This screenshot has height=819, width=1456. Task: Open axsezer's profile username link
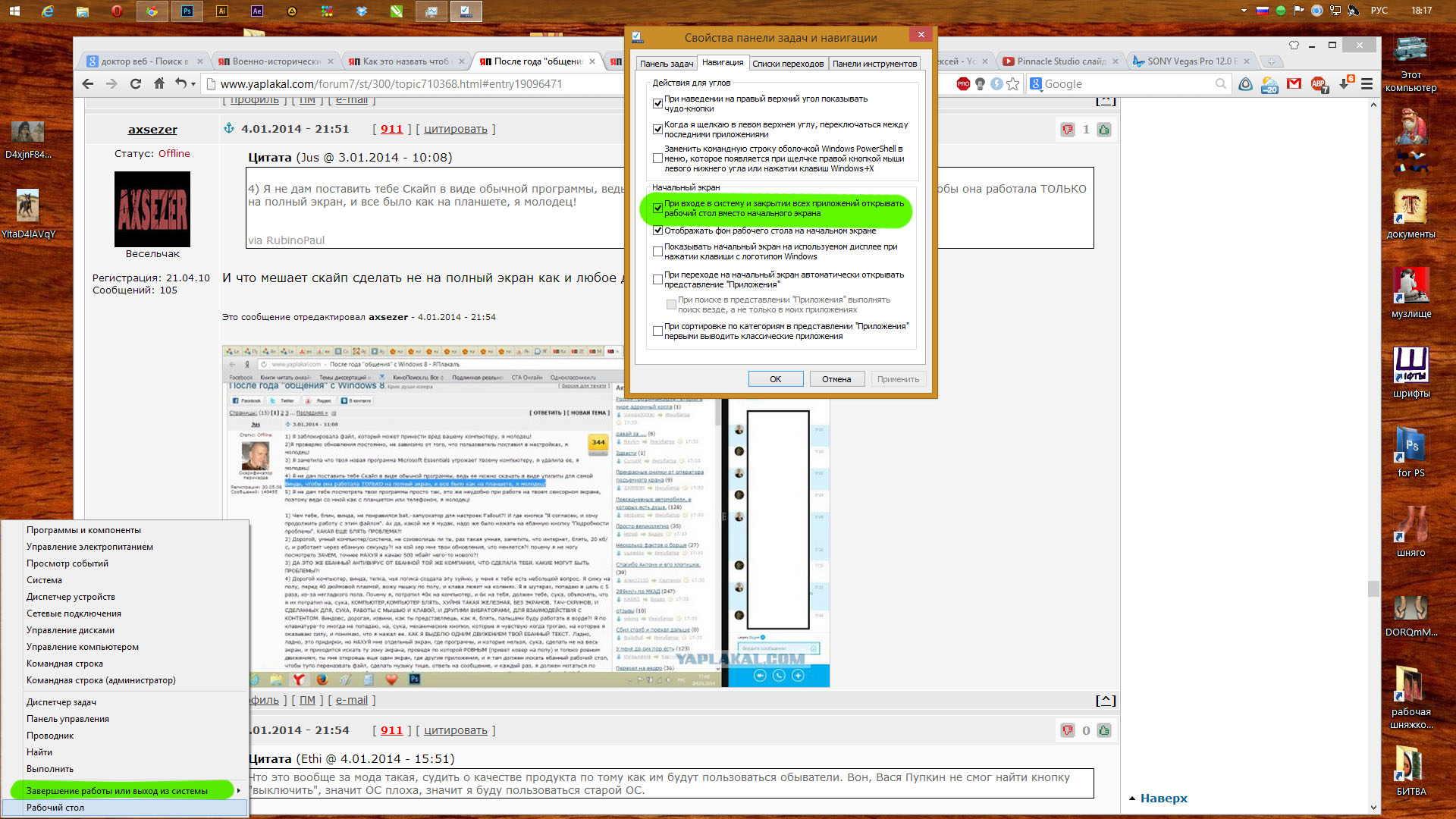[x=152, y=130]
